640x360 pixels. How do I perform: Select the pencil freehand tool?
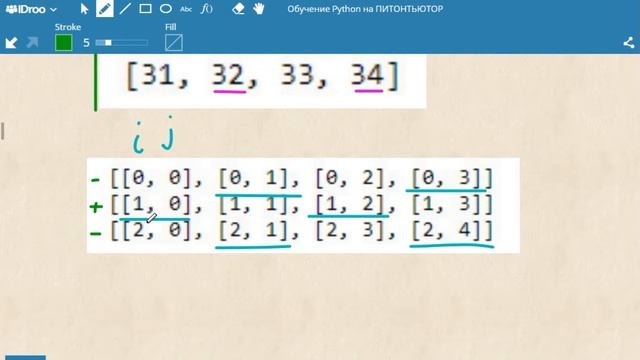click(105, 9)
